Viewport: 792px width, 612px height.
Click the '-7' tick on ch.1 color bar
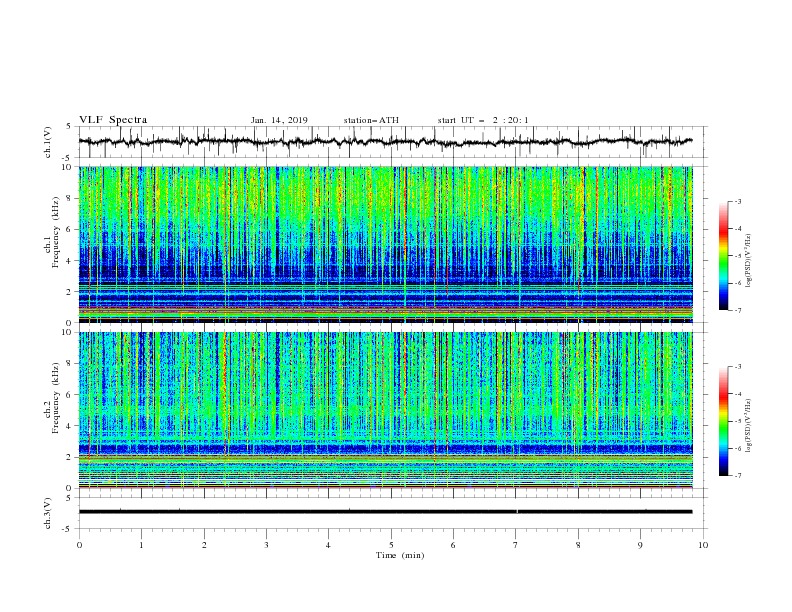[x=737, y=310]
